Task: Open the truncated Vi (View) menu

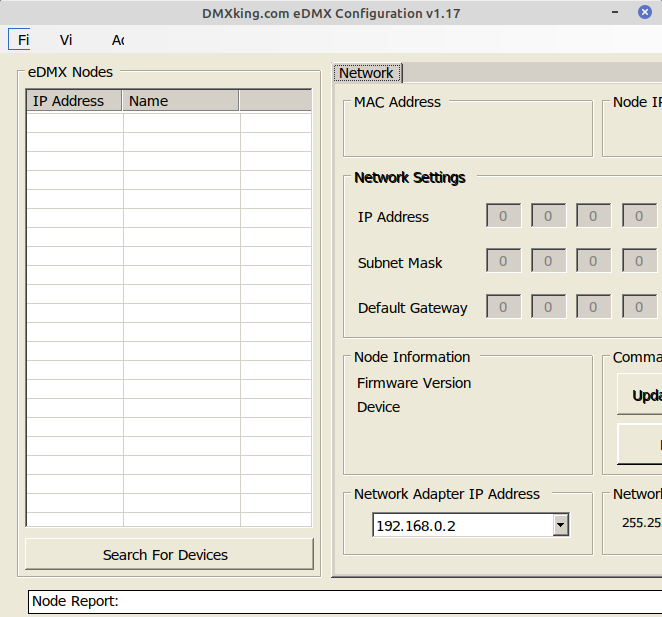Action: pyautogui.click(x=66, y=40)
